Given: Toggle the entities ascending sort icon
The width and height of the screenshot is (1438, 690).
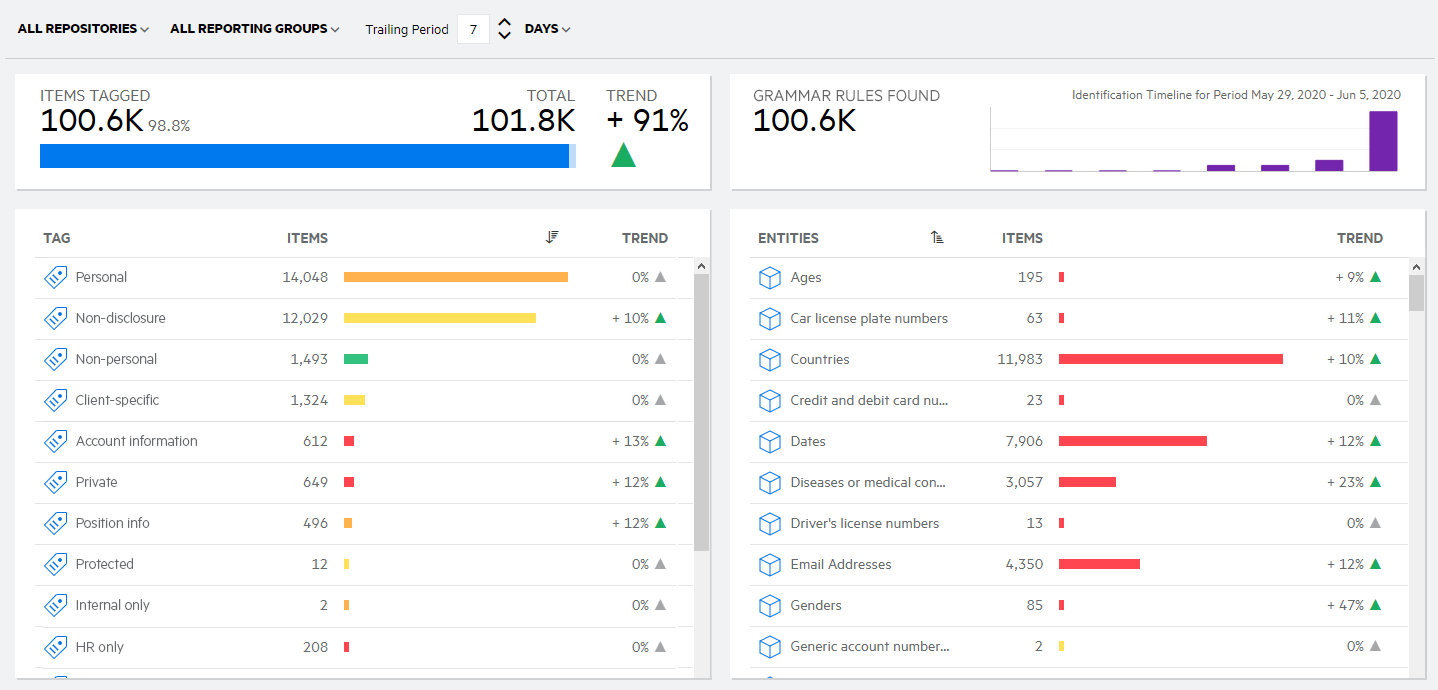Looking at the screenshot, I should 937,238.
